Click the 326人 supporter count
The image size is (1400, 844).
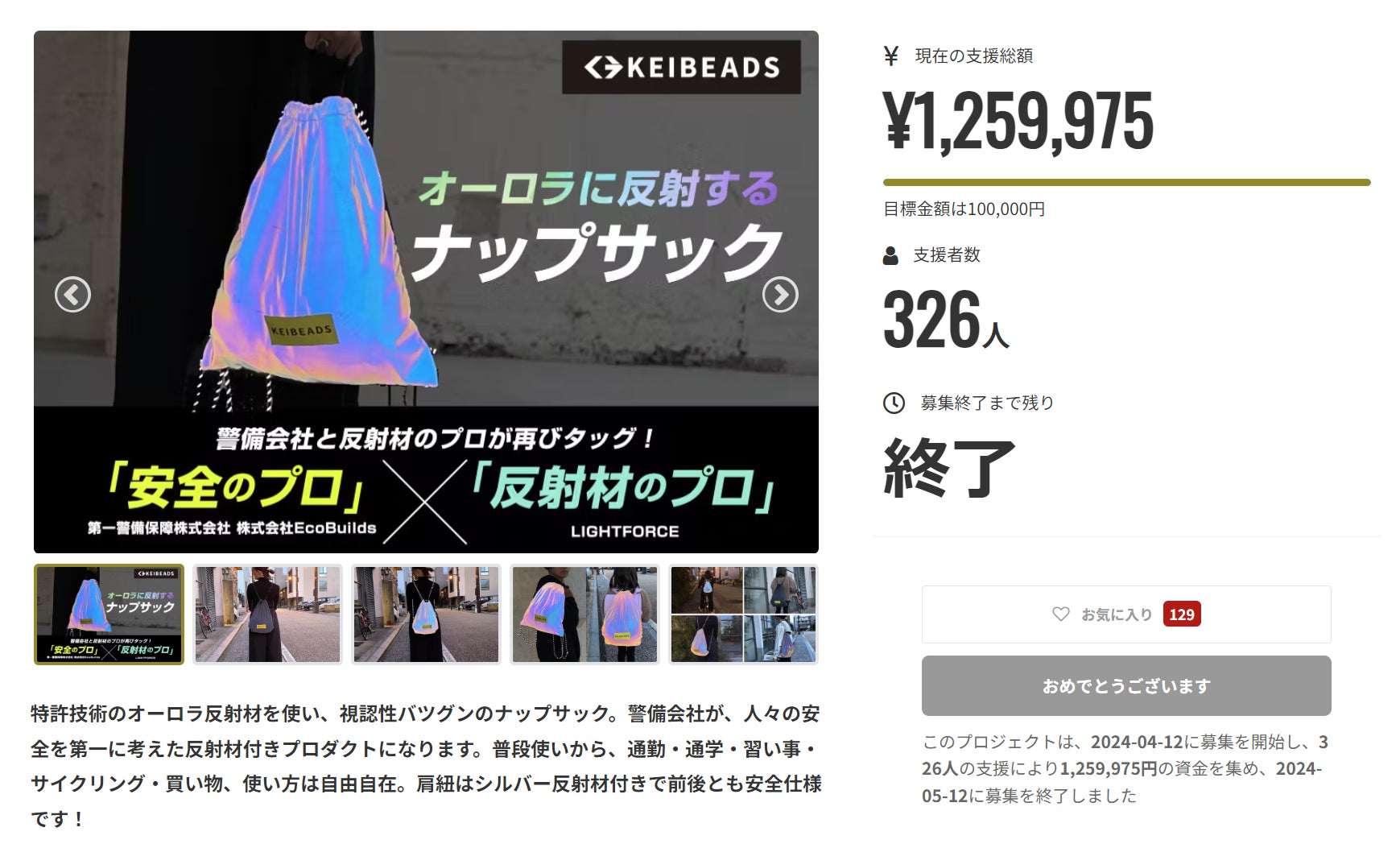coord(946,321)
